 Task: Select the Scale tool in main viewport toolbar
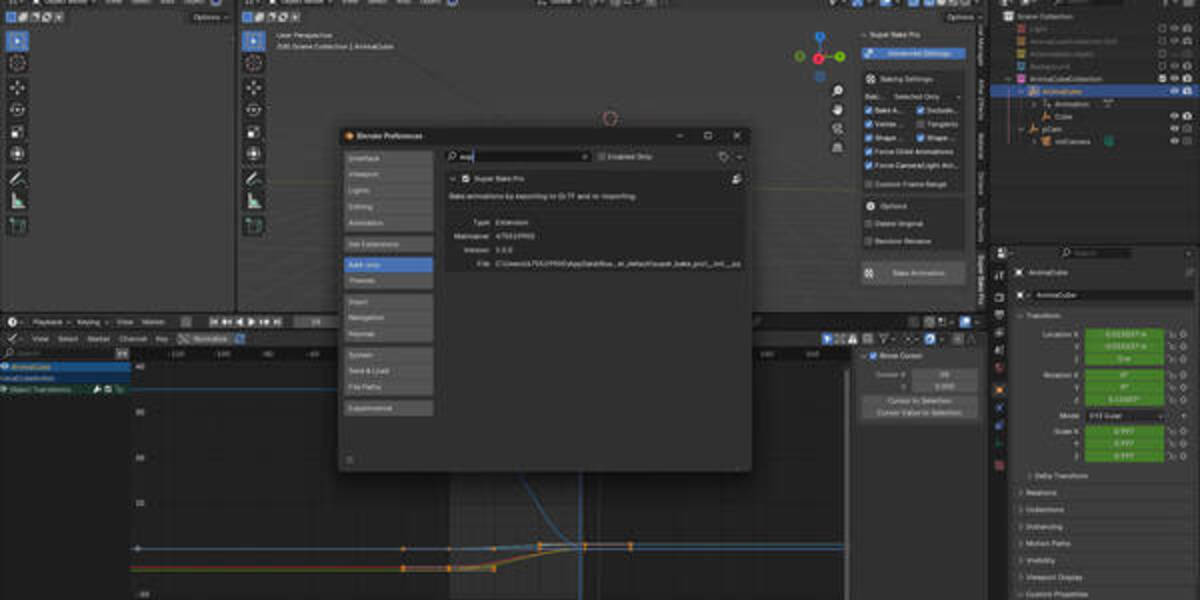click(x=254, y=132)
